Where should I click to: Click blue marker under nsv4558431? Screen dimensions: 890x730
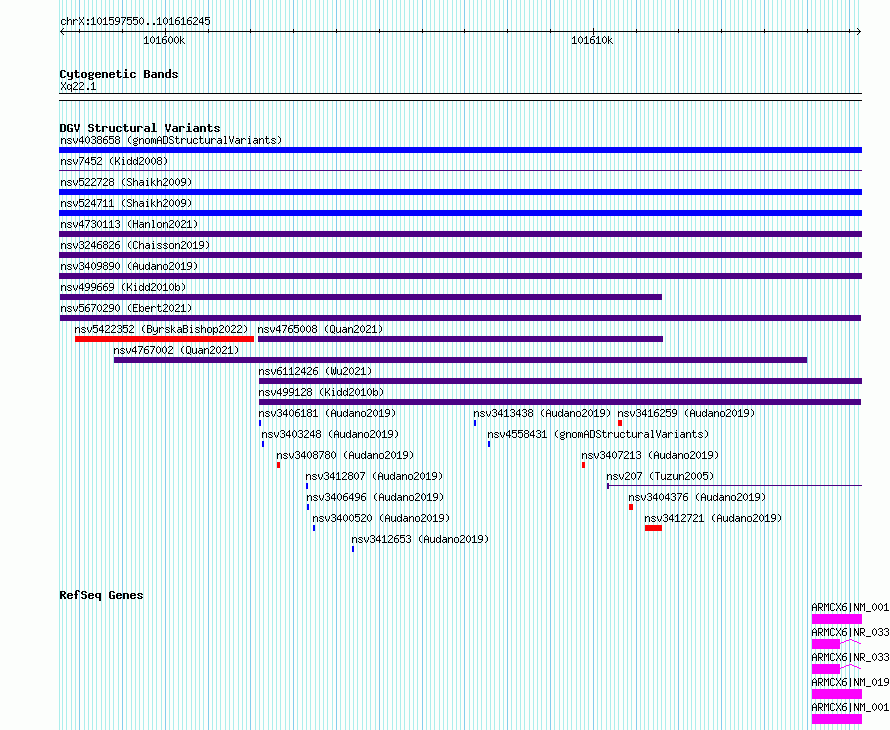(x=489, y=444)
